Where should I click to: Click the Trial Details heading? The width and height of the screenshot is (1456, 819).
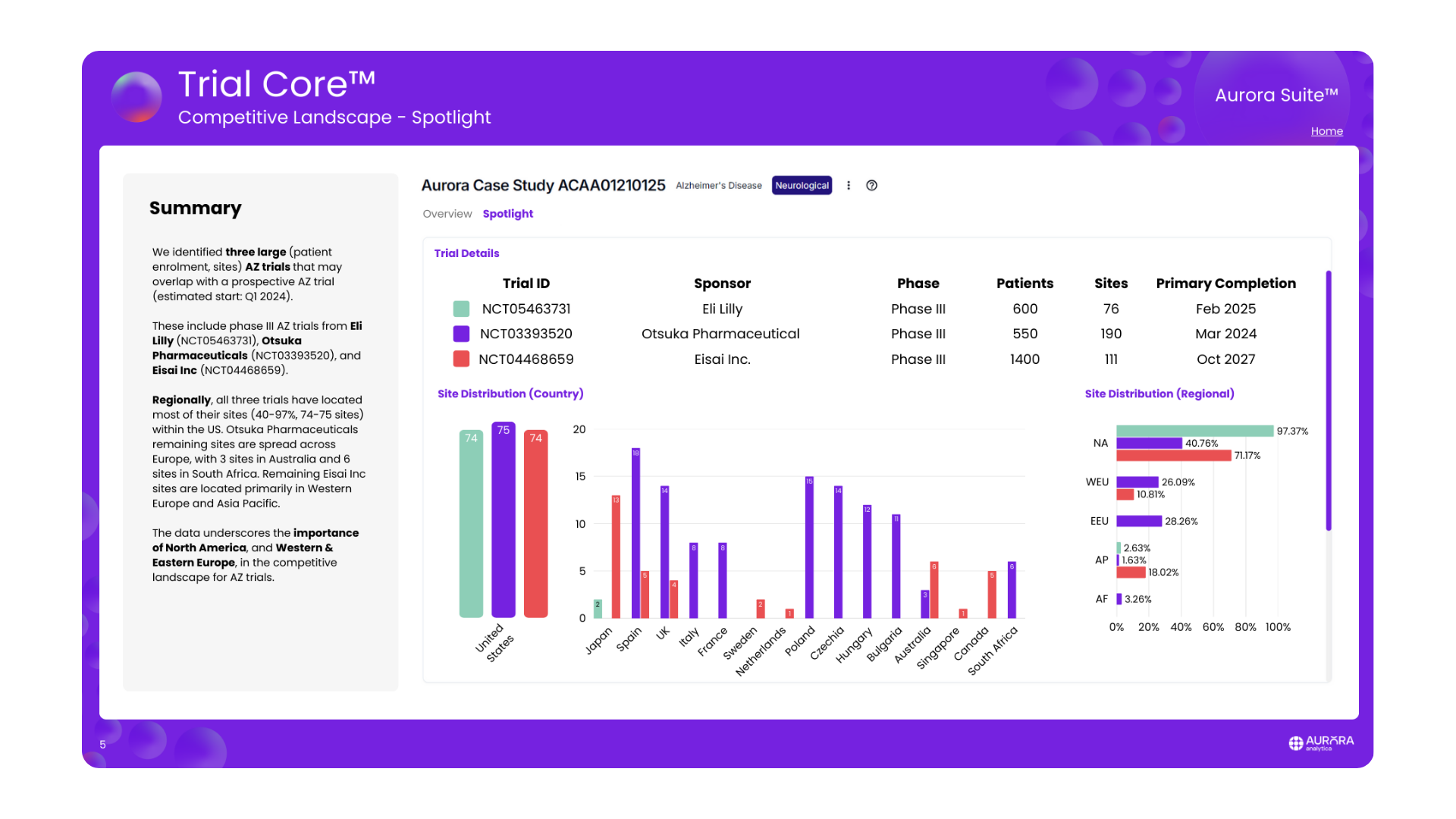pos(466,253)
